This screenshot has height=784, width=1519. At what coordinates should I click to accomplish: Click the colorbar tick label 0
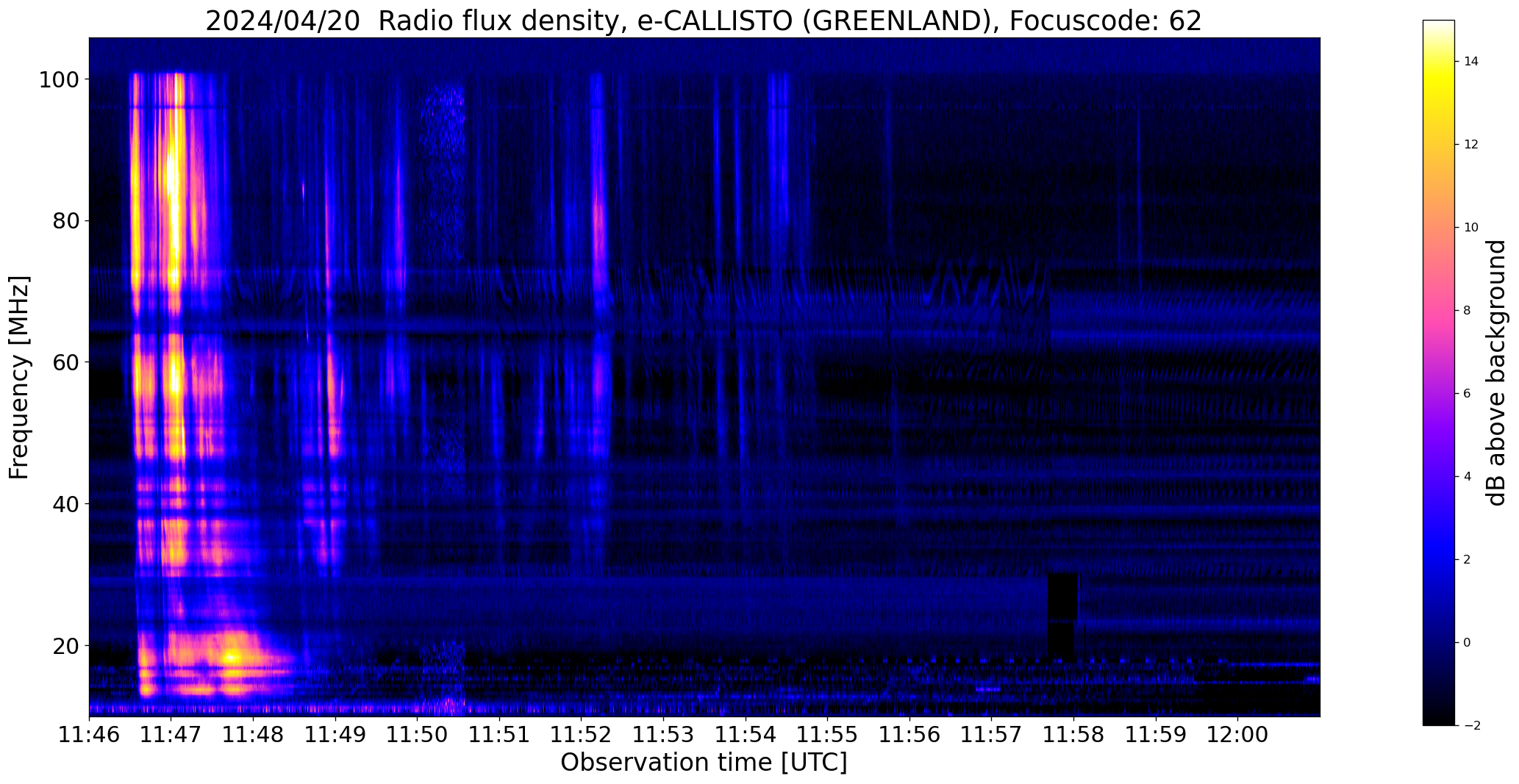pos(1468,643)
